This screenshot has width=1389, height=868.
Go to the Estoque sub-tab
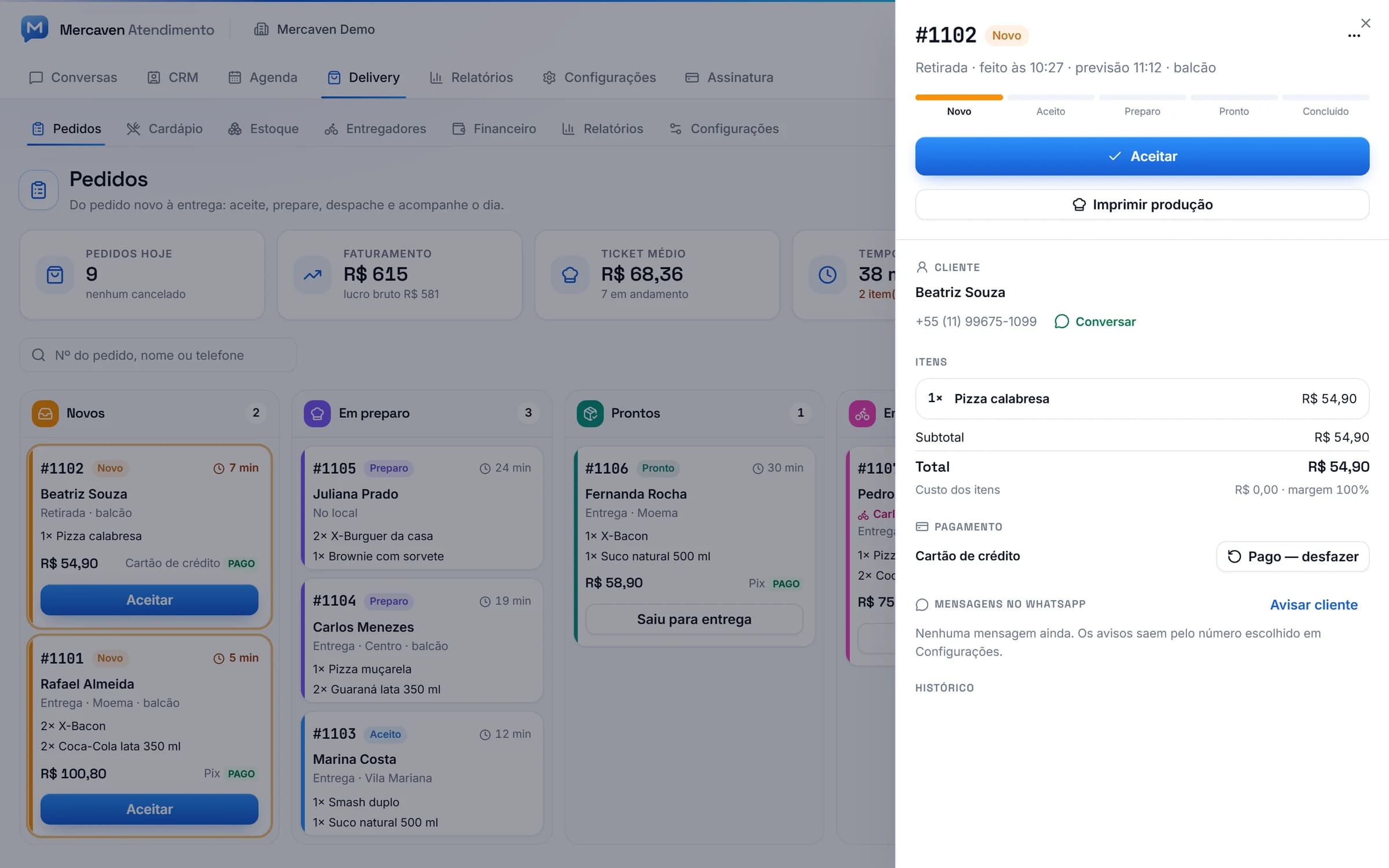263,128
